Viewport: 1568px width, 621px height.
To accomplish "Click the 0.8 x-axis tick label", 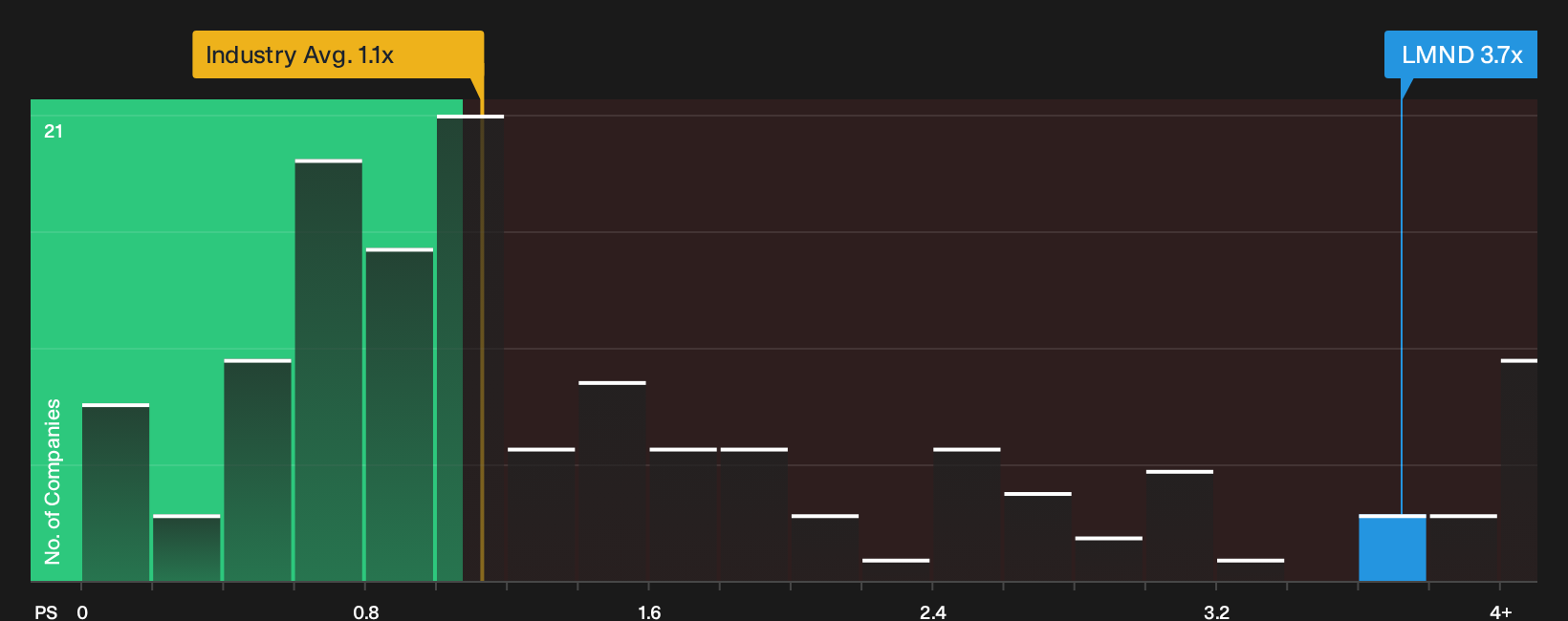I will (365, 611).
